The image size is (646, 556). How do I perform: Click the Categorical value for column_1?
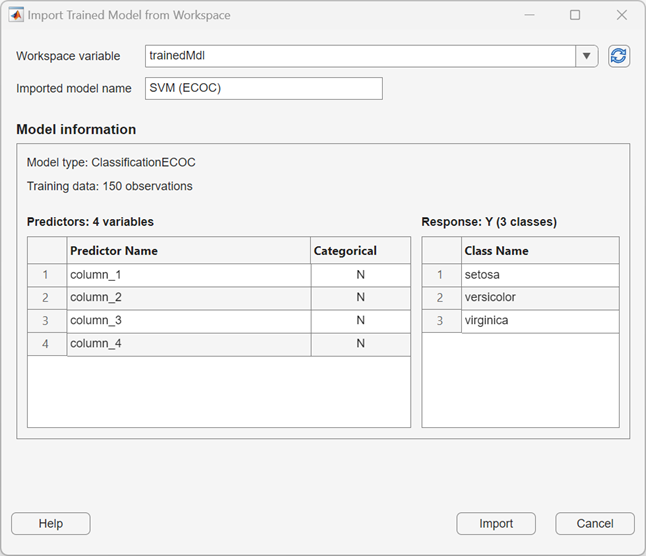(x=360, y=275)
